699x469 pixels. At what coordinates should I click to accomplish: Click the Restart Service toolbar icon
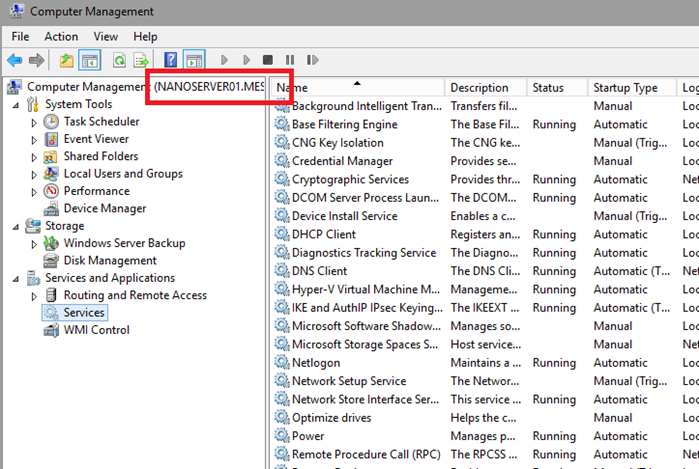pos(312,60)
